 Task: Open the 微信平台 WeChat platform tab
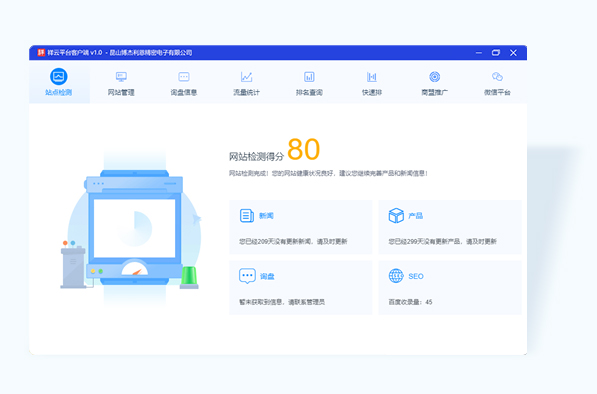[x=497, y=84]
